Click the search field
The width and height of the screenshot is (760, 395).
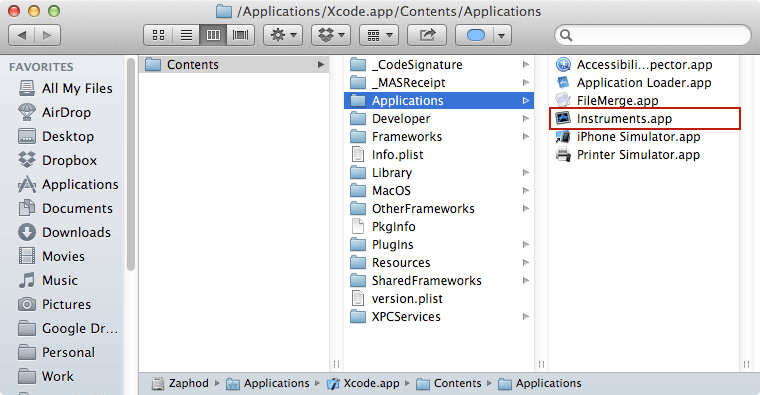pyautogui.click(x=653, y=35)
